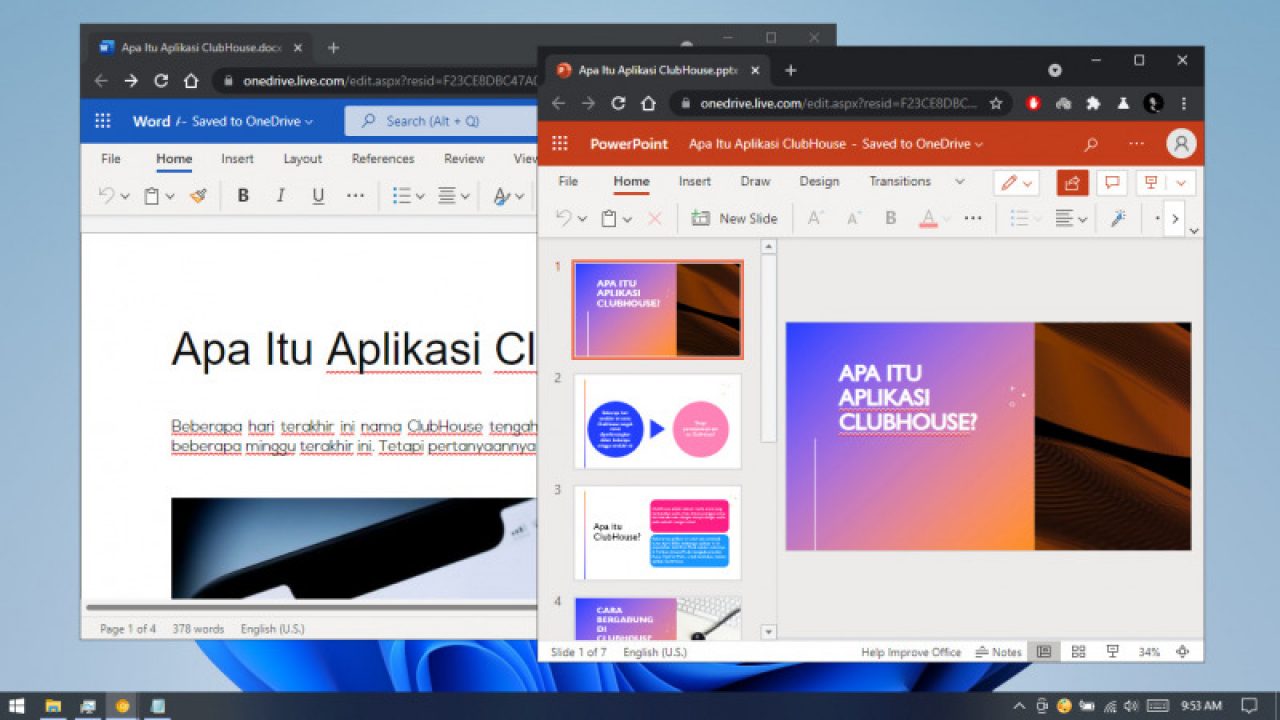The image size is (1280, 720).
Task: Open the PowerPoint app launcher grid
Action: tap(560, 144)
